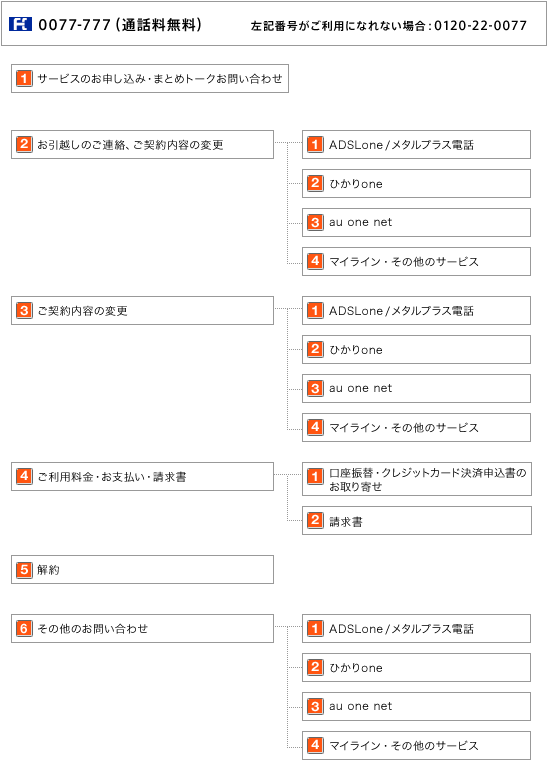Click the alternate number 0120-22-0077
Viewport: 547px width, 761px height.
481,25
